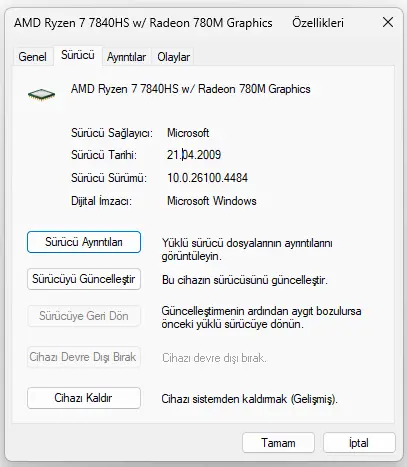This screenshot has width=407, height=467.
Task: Select the Sürücü tab
Action: (78, 55)
